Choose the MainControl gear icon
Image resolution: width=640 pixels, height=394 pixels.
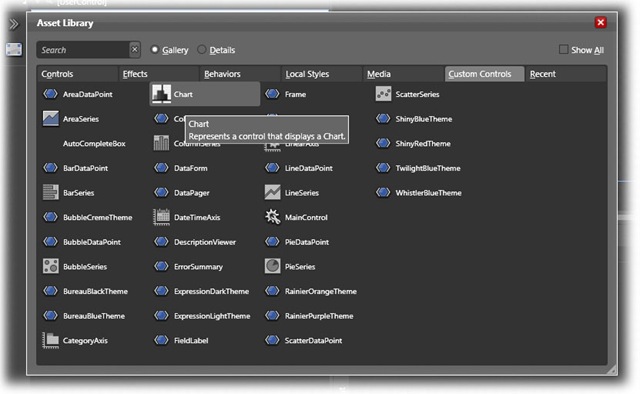pyautogui.click(x=272, y=217)
